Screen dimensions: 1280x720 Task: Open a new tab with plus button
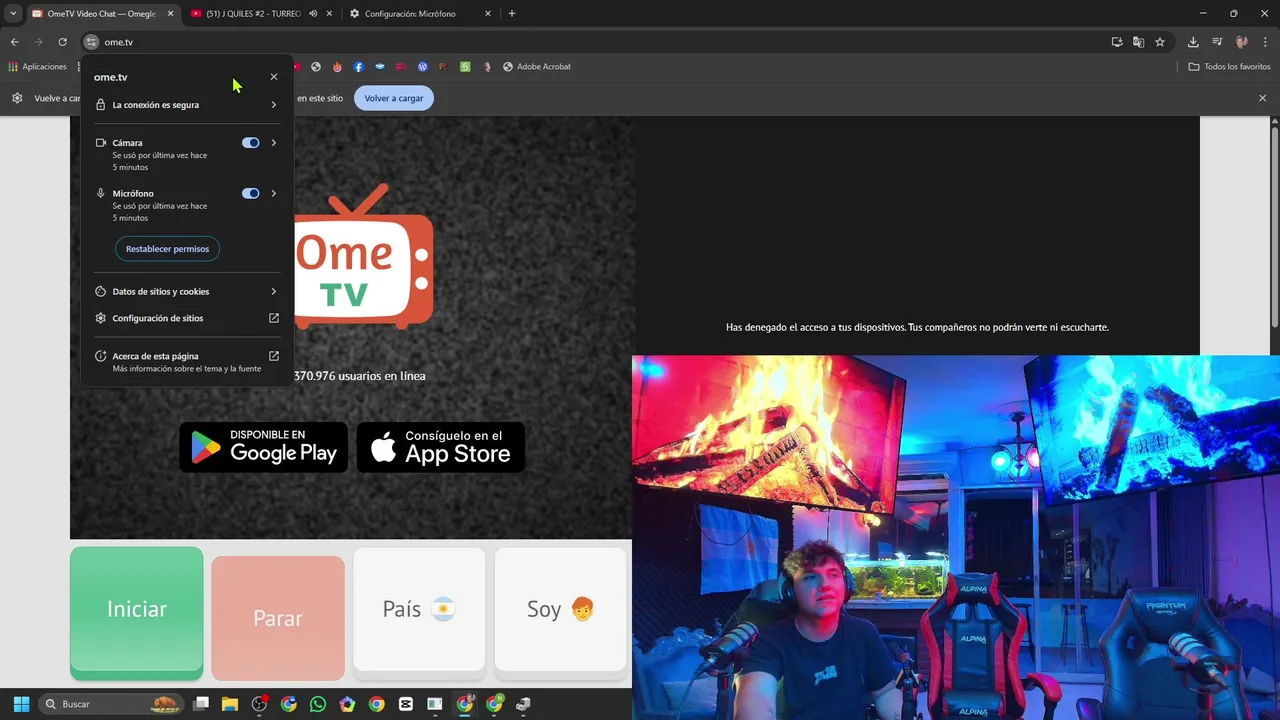512,14
